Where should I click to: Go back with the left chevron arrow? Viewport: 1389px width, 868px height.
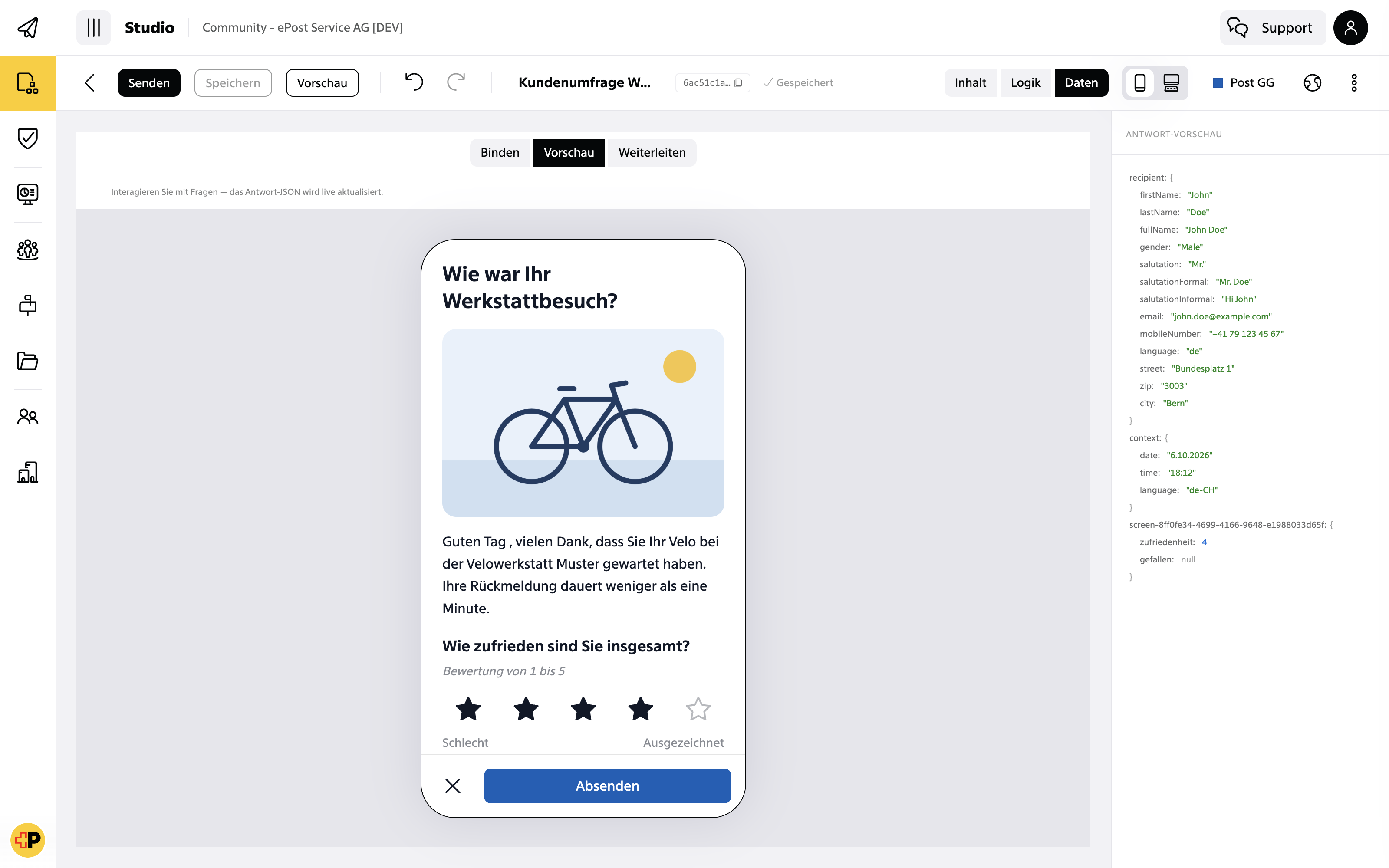pyautogui.click(x=89, y=82)
